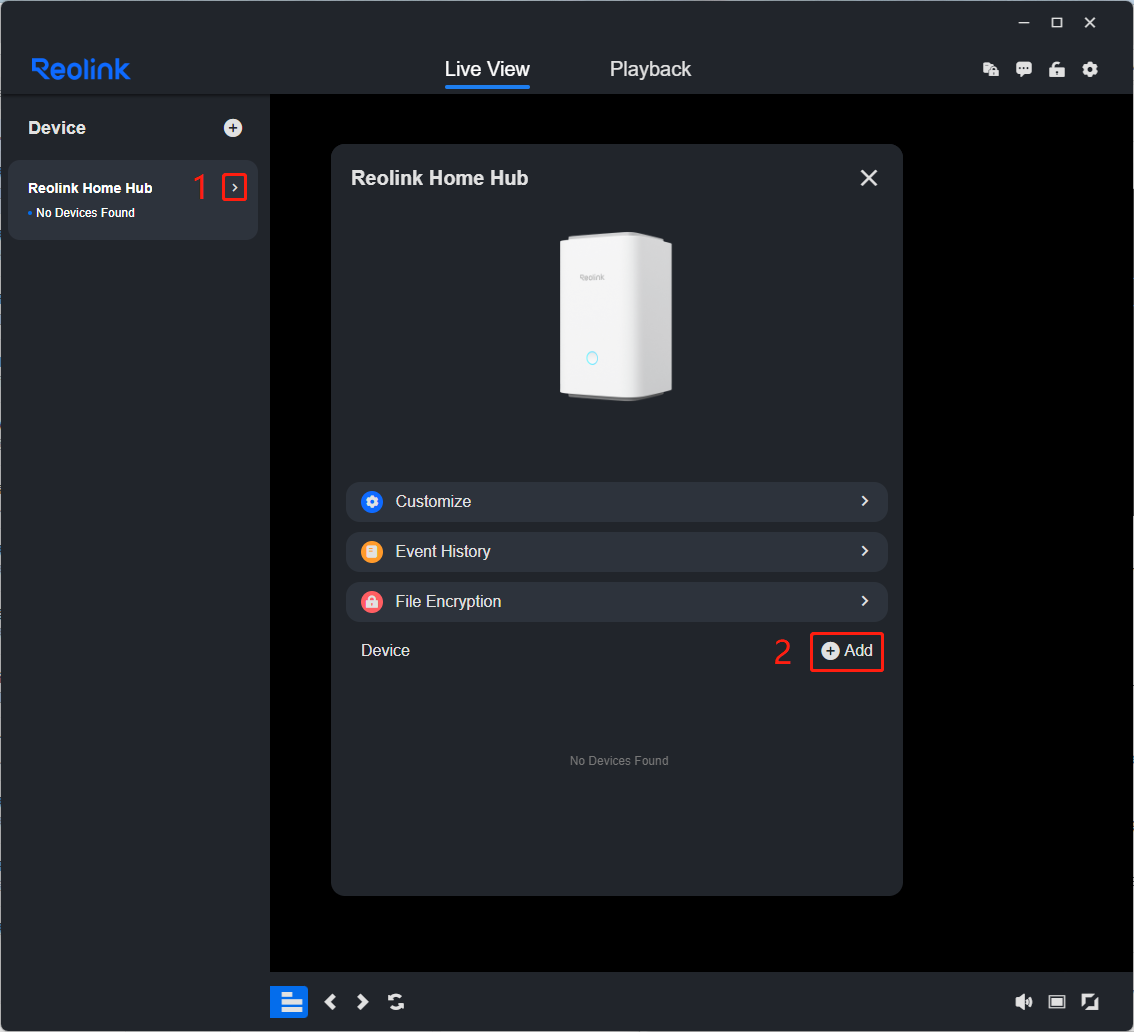Click the Customize gear icon on hub panel
This screenshot has width=1134, height=1032.
click(372, 502)
